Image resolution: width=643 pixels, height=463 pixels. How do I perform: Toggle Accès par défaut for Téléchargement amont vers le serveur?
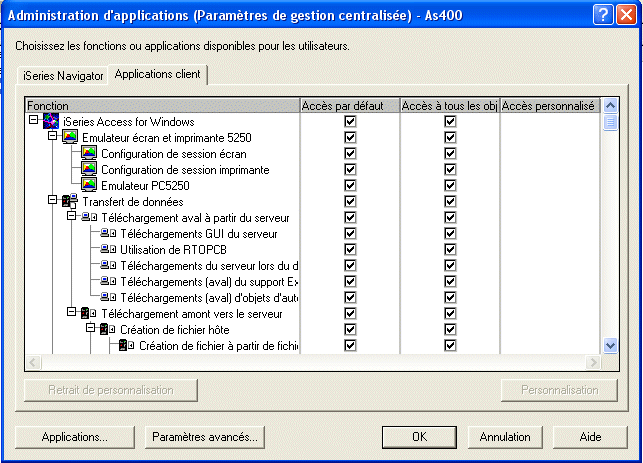pos(350,313)
